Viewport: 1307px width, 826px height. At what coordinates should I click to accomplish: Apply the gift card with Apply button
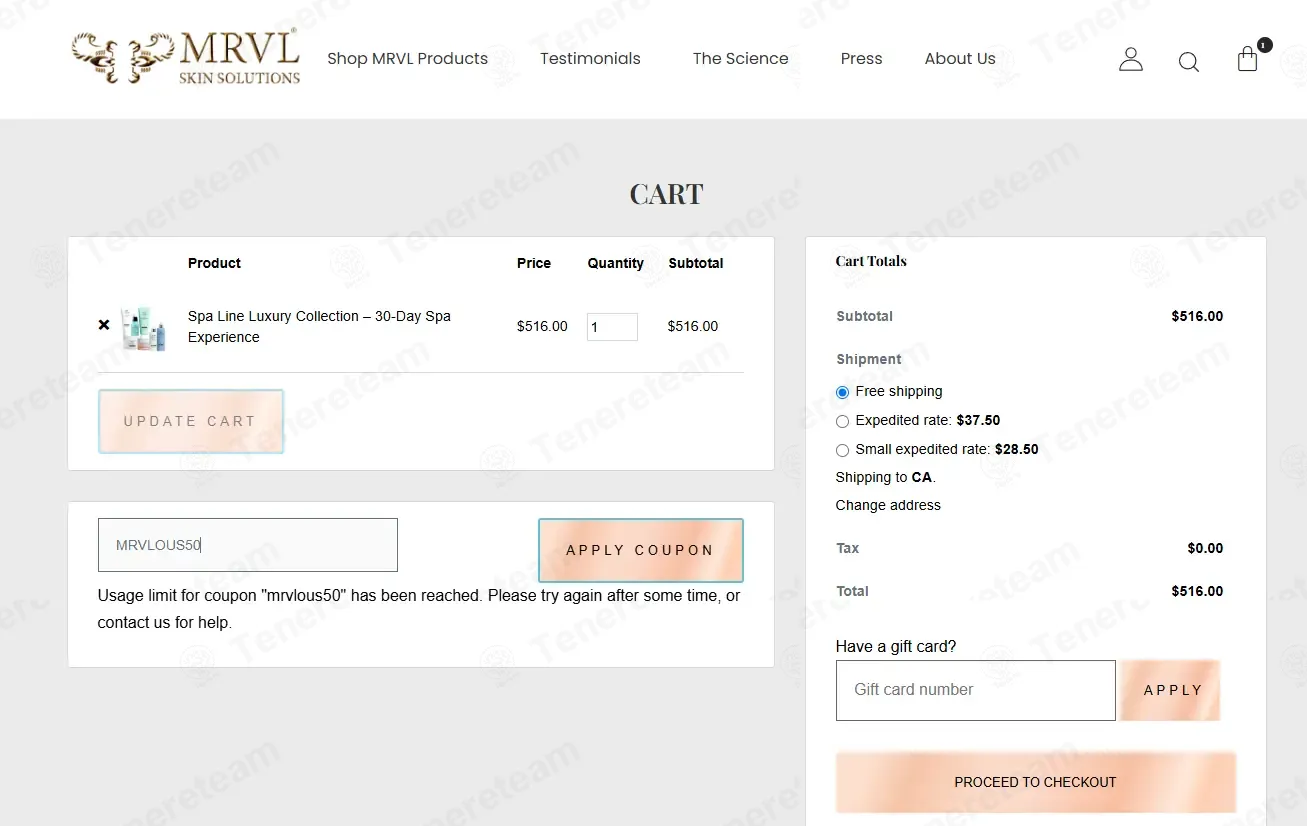[1172, 690]
